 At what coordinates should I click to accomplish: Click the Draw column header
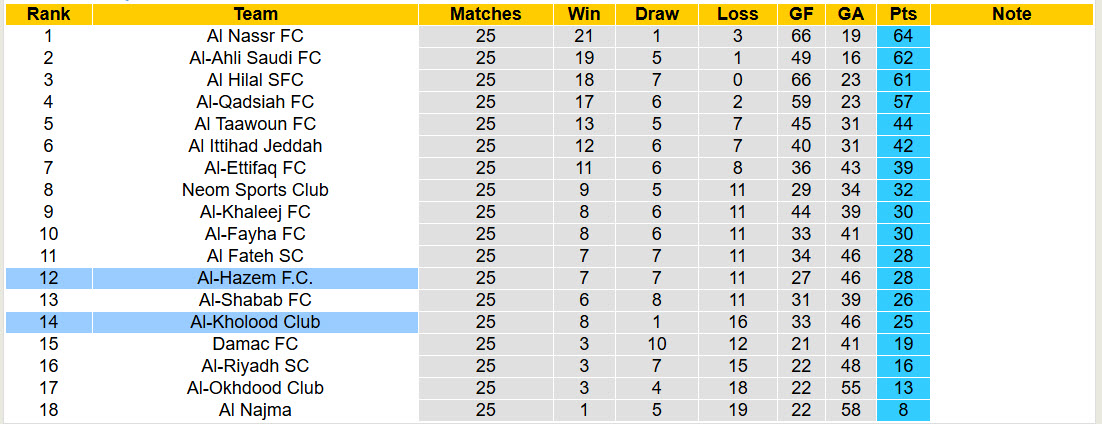(657, 14)
